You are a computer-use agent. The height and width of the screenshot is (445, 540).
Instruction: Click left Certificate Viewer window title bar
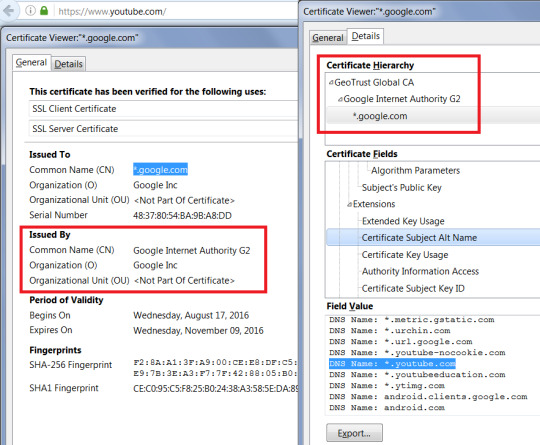pyautogui.click(x=149, y=38)
